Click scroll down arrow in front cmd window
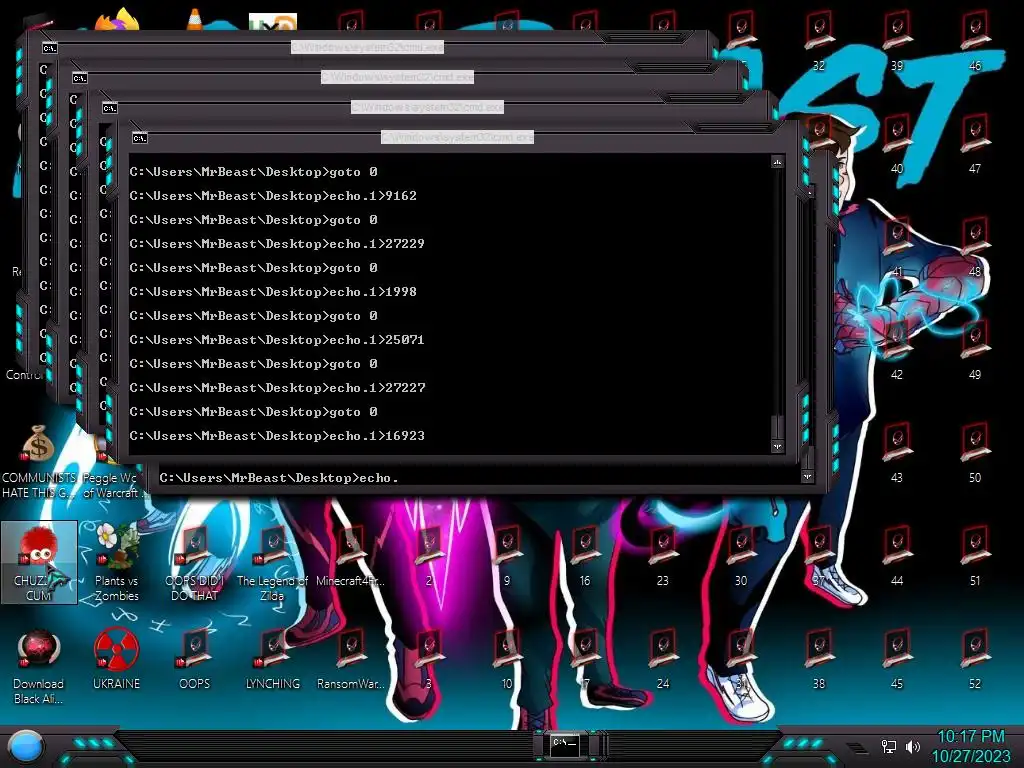The width and height of the screenshot is (1024, 768). click(x=777, y=447)
